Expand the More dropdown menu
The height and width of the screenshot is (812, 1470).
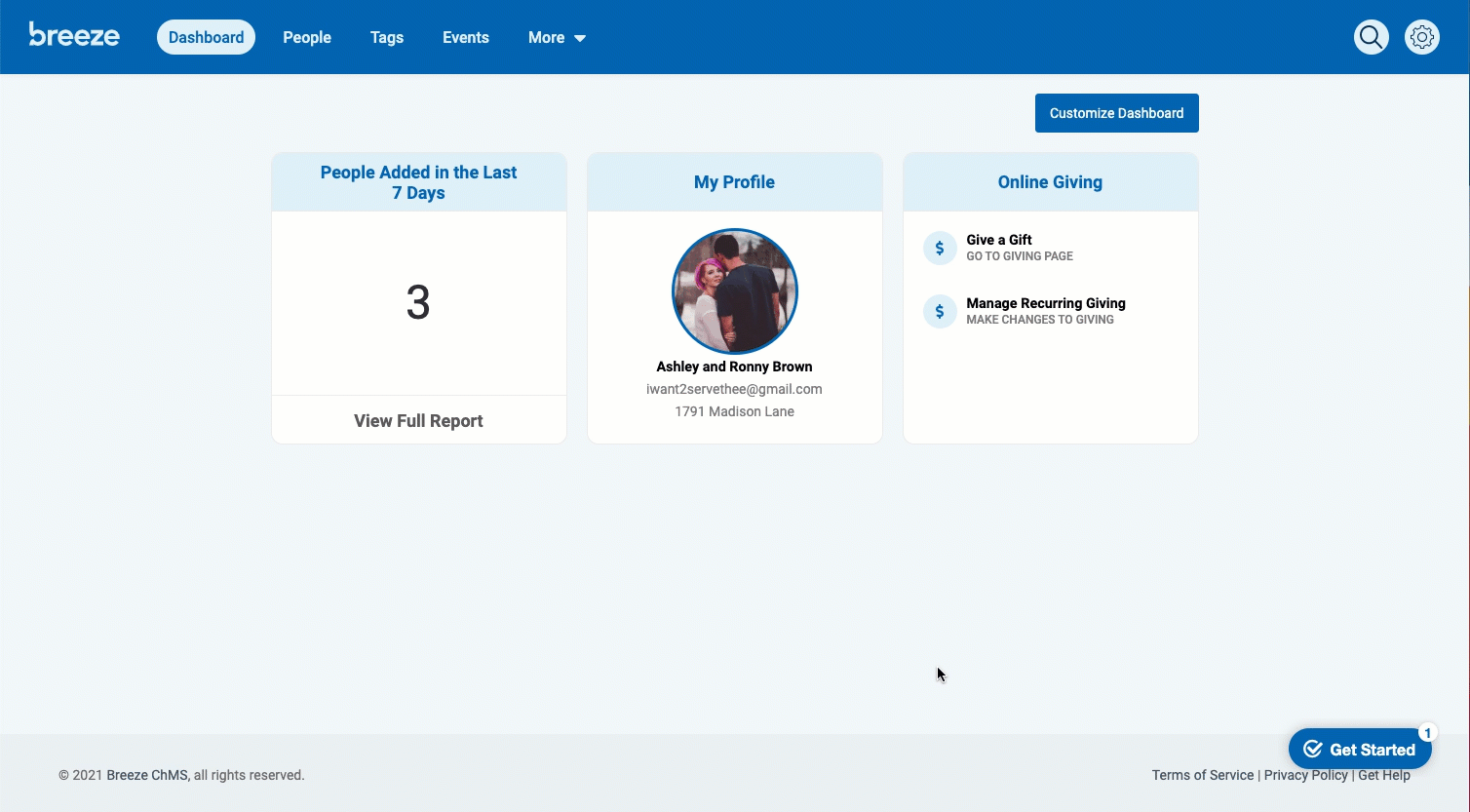(x=557, y=37)
